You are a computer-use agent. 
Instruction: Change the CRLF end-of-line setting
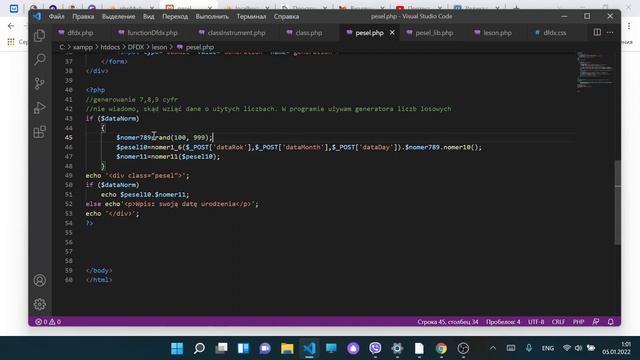pyautogui.click(x=558, y=322)
